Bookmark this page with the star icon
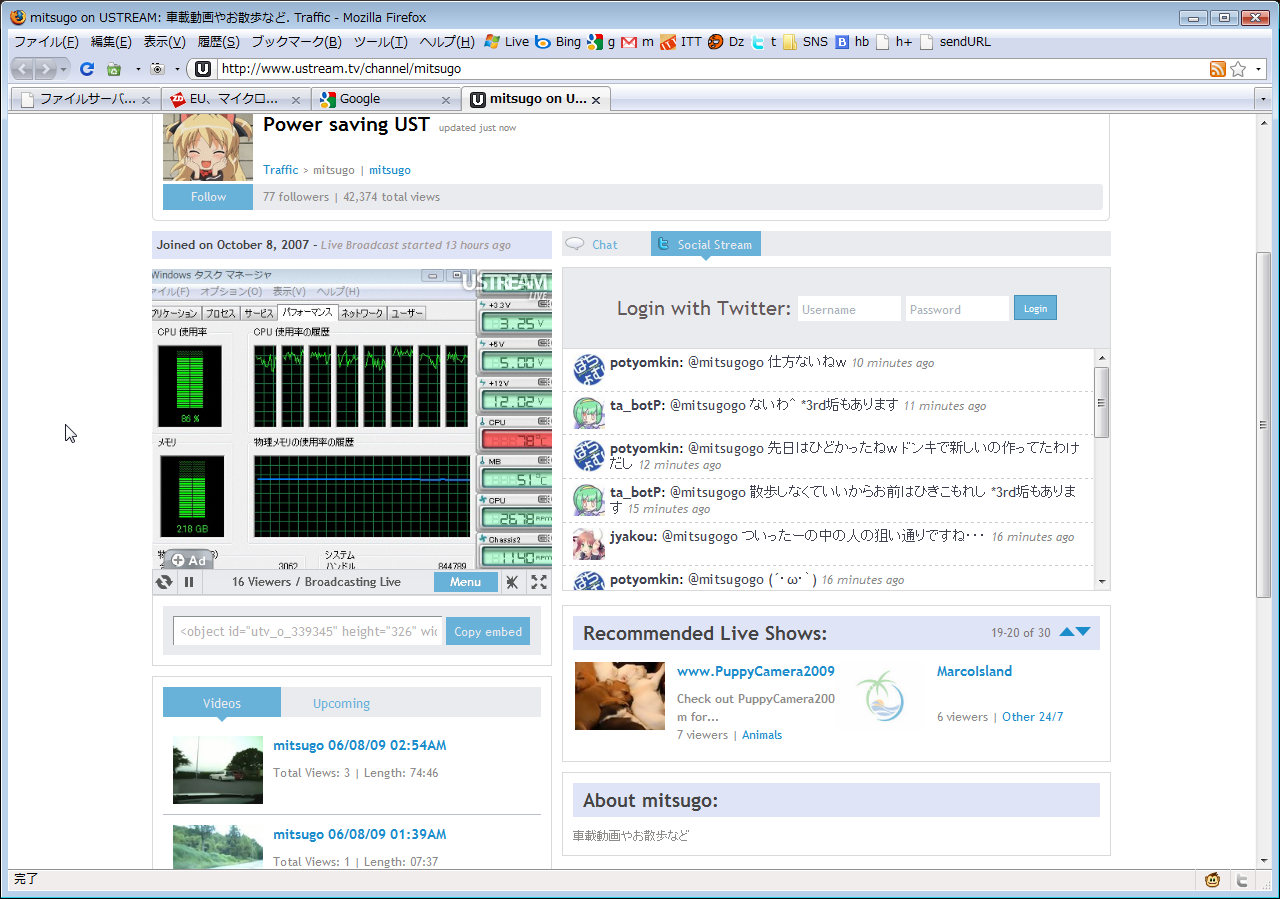1280x899 pixels. click(1238, 69)
